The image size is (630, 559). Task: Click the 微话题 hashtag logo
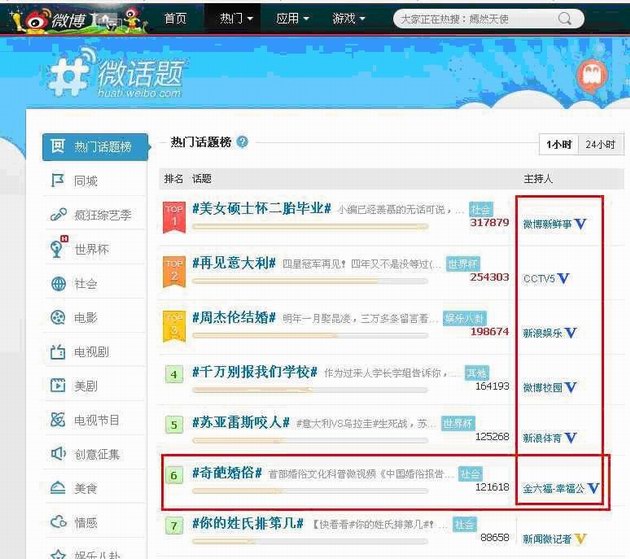click(116, 75)
